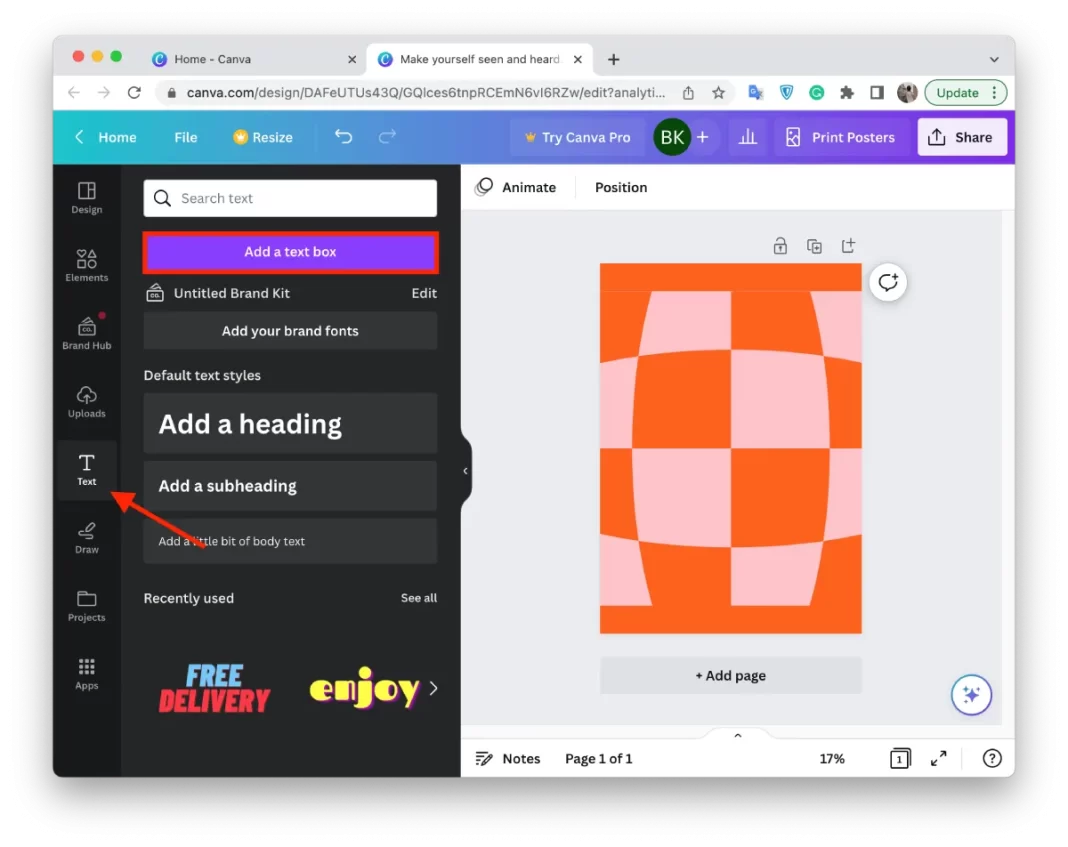Add a subheading text style
The image size is (1068, 847).
point(290,485)
